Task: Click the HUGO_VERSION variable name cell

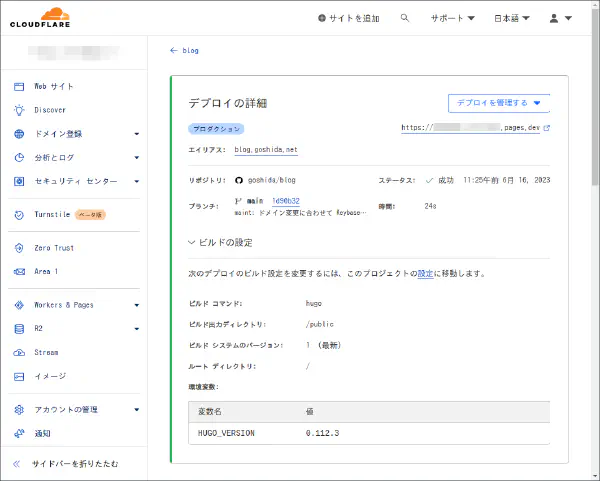Action: coord(226,433)
